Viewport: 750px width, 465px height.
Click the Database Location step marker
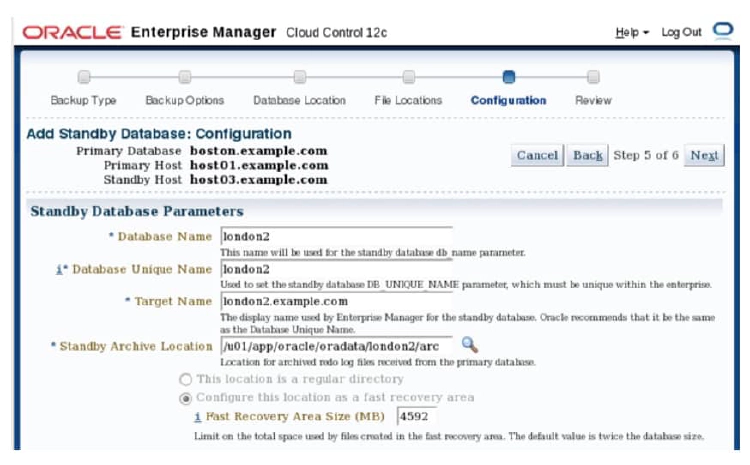tap(300, 77)
